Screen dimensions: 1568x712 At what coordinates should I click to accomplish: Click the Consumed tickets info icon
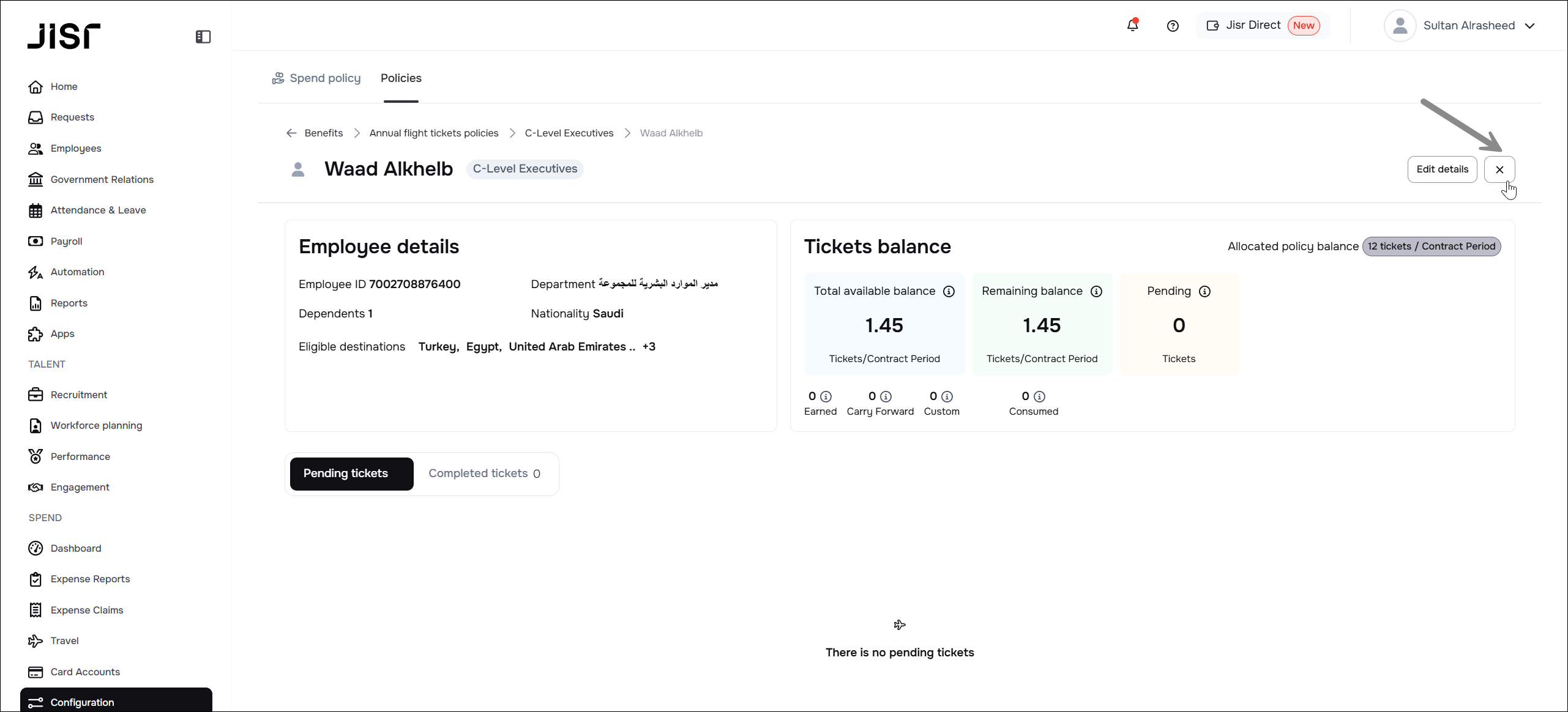click(x=1039, y=396)
